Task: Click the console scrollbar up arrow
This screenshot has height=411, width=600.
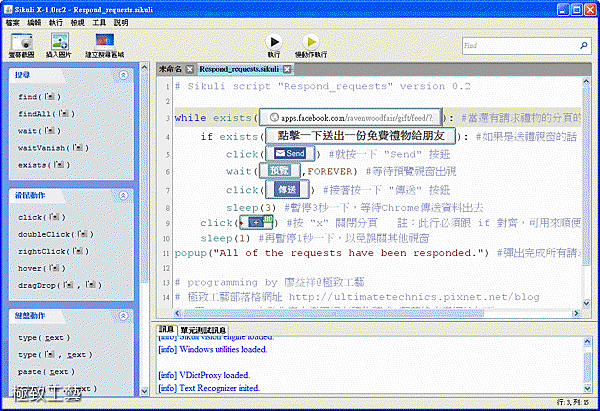Action: pyautogui.click(x=587, y=341)
